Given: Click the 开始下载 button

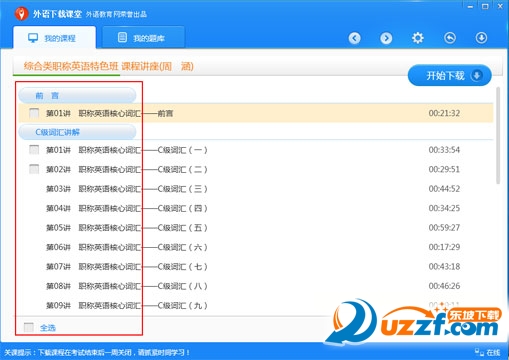Looking at the screenshot, I should pyautogui.click(x=449, y=76).
